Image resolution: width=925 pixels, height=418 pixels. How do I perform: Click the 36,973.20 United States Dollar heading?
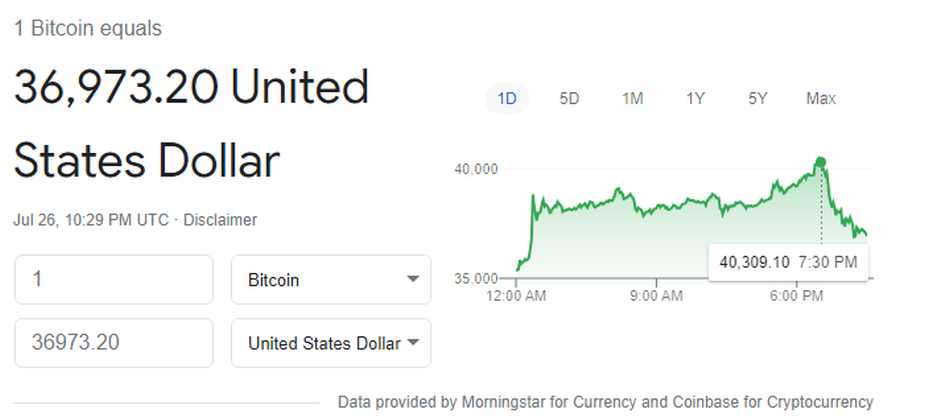191,124
